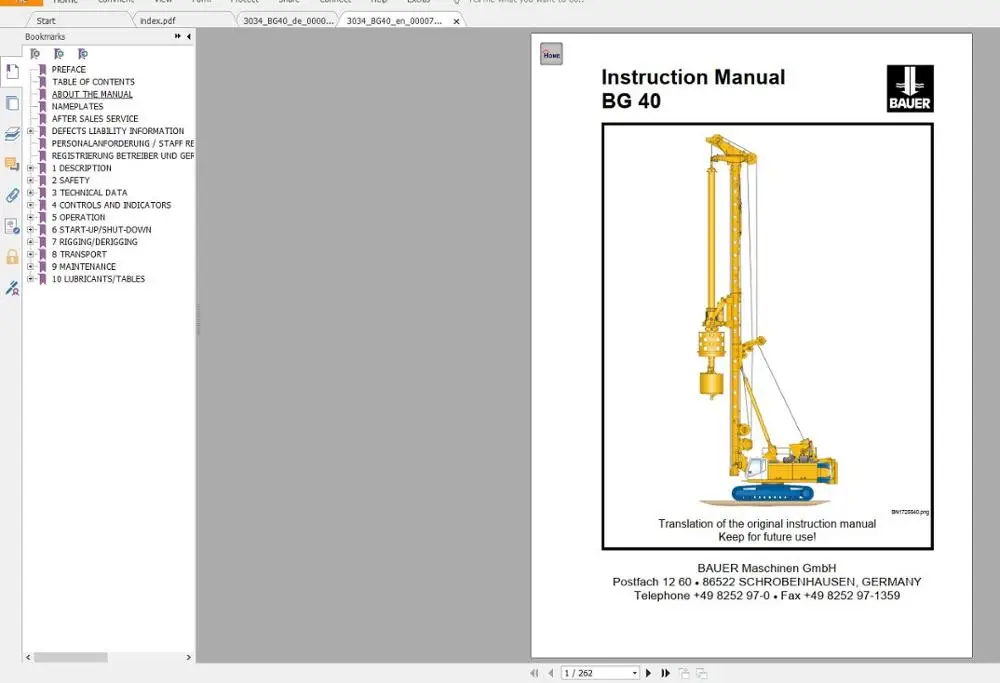Image resolution: width=1000 pixels, height=683 pixels.
Task: Select the 1 DESCRIPTION bookmark text
Action: pos(82,168)
